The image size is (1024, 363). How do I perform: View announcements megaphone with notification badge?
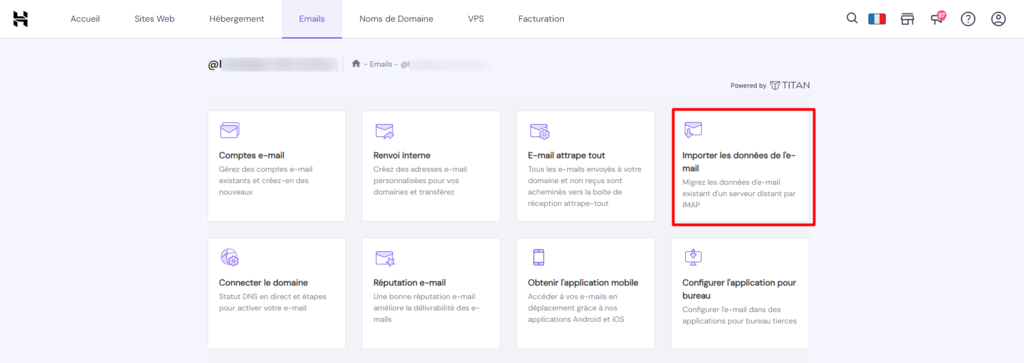938,18
